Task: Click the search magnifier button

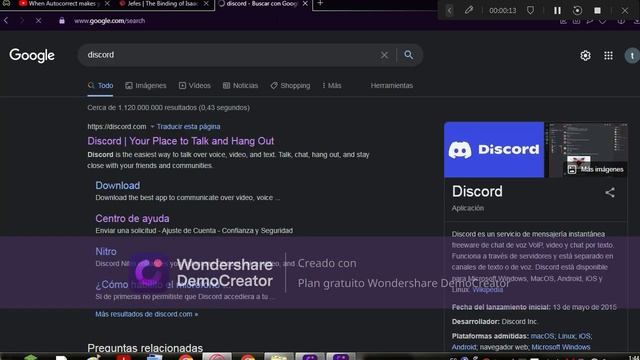Action: (409, 55)
